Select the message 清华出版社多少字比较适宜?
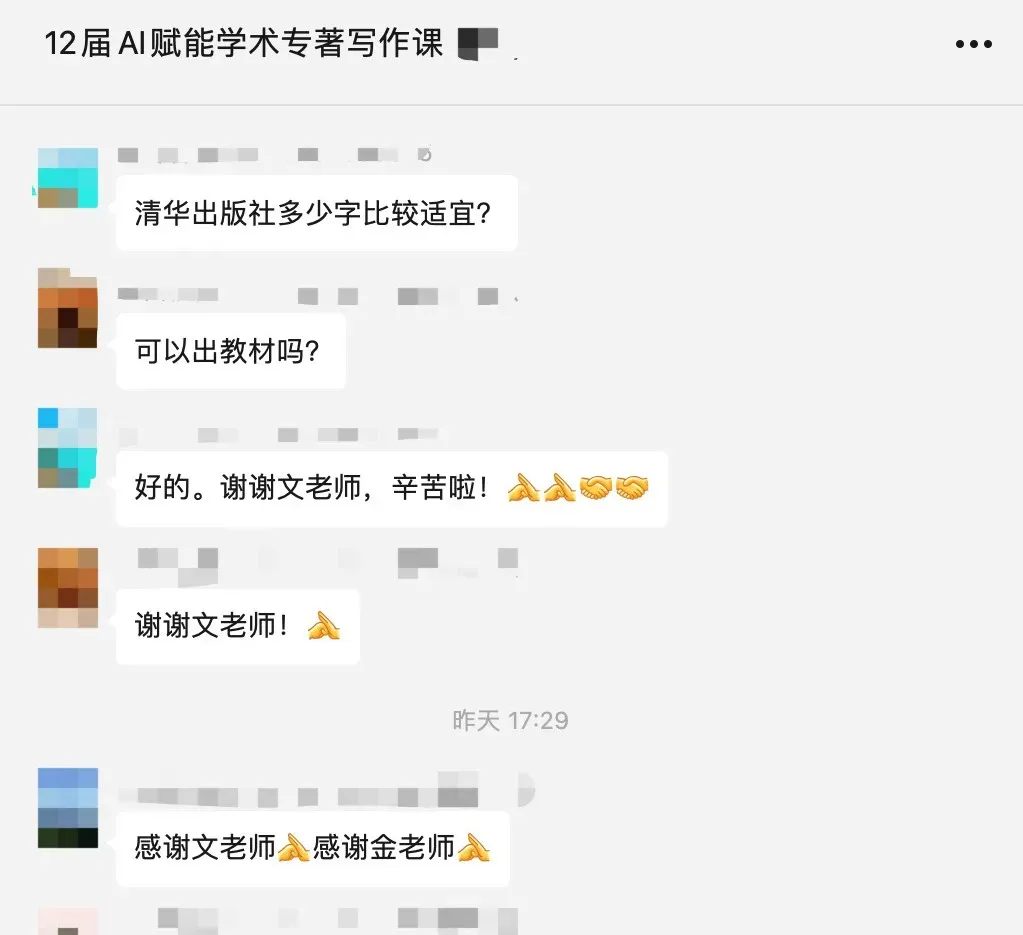The width and height of the screenshot is (1023, 935). click(316, 213)
